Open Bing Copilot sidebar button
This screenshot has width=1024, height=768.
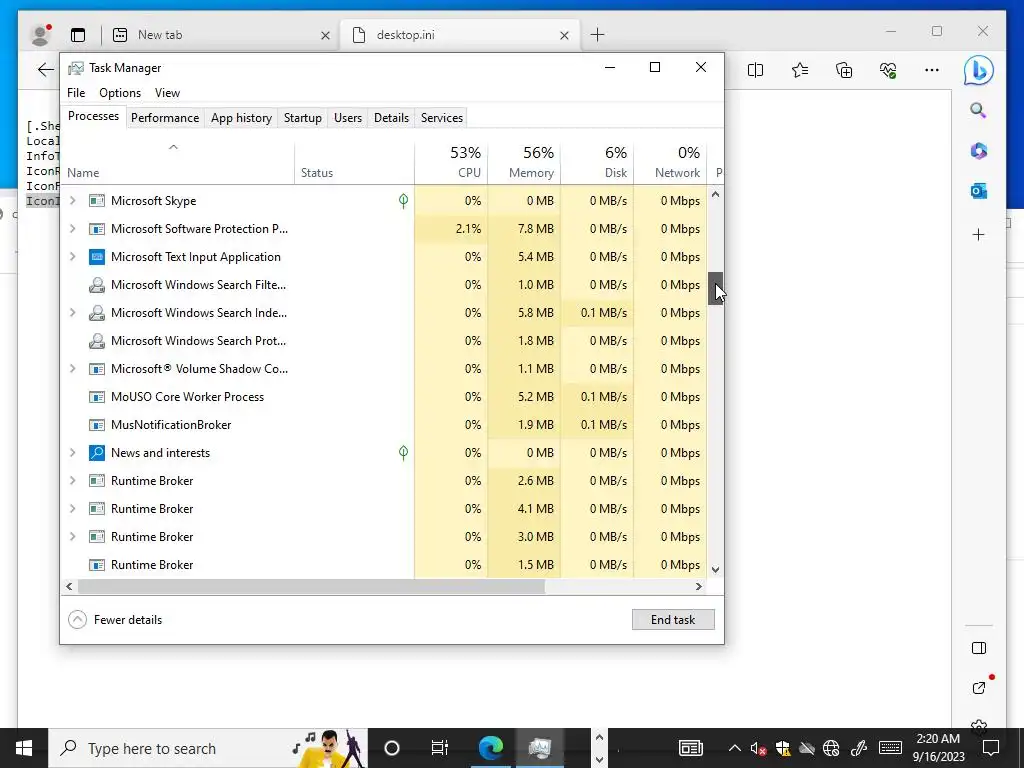(x=979, y=70)
